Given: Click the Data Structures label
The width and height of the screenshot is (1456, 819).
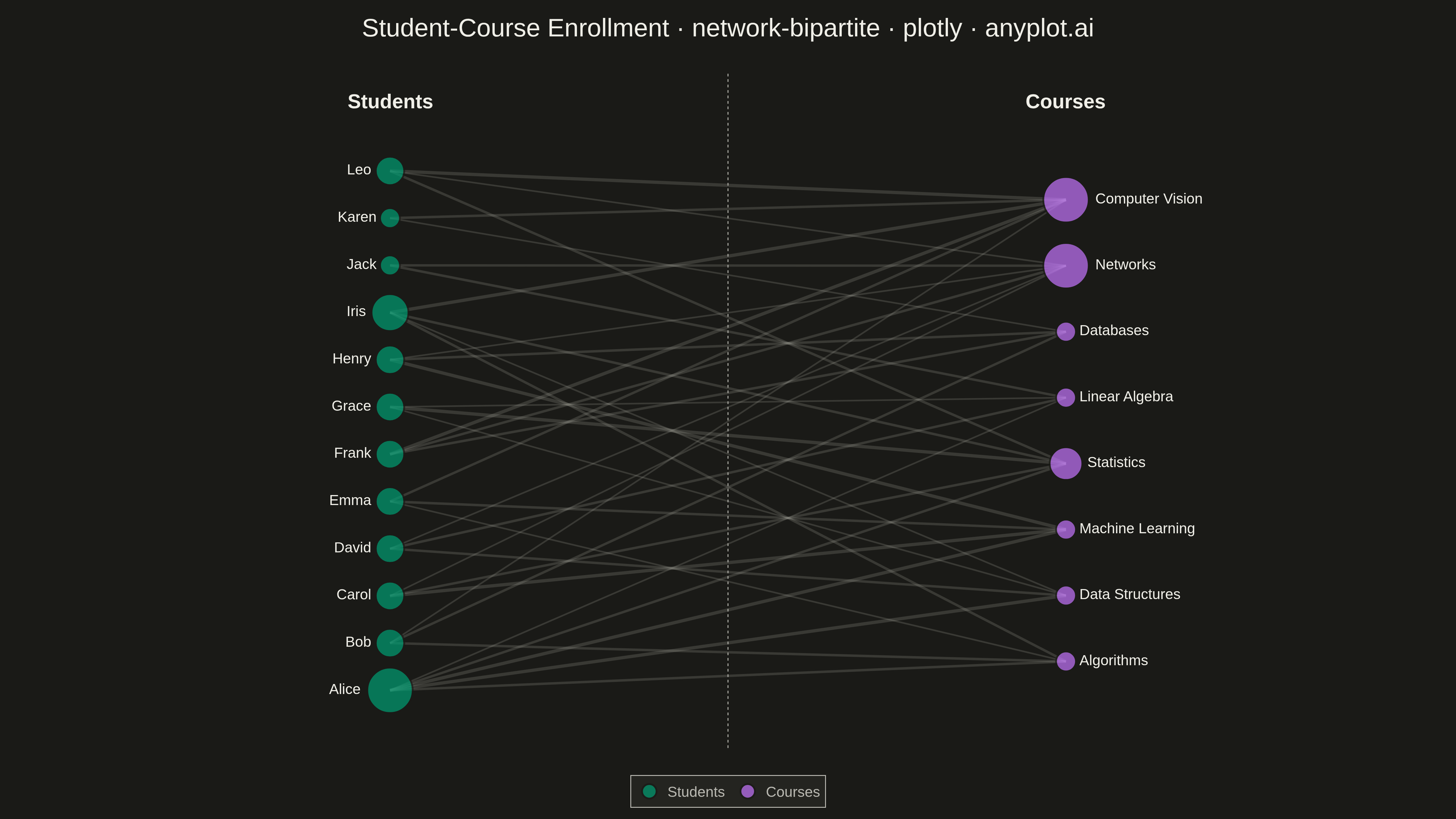Looking at the screenshot, I should [1129, 594].
